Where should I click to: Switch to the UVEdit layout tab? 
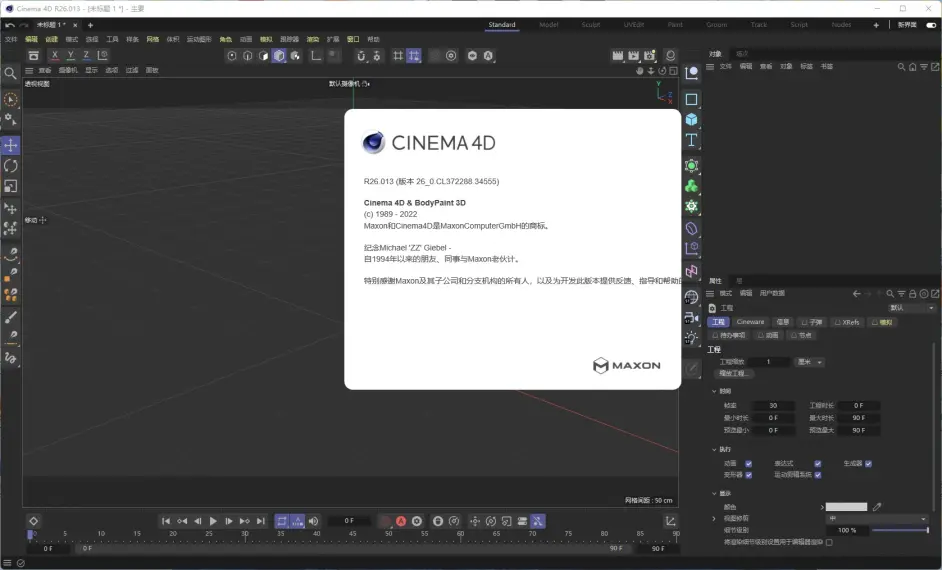[x=633, y=25]
